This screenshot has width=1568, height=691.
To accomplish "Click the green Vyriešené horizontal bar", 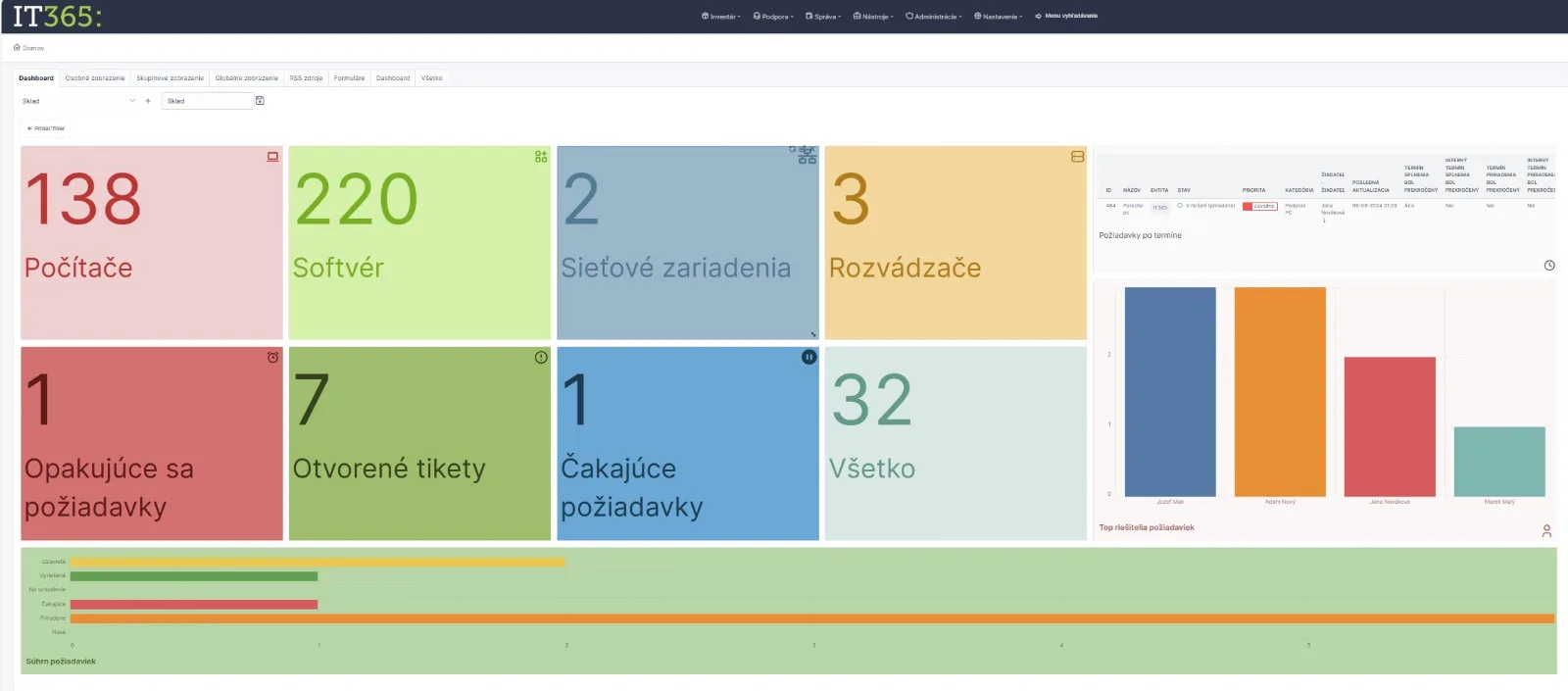I will click(x=194, y=576).
